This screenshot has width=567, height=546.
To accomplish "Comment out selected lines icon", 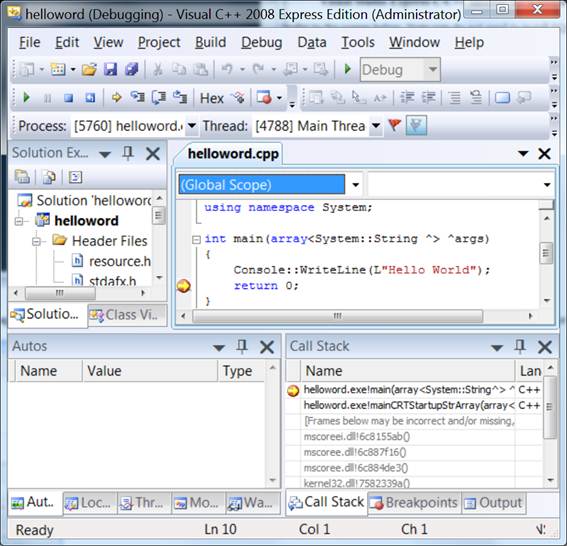I will point(455,98).
